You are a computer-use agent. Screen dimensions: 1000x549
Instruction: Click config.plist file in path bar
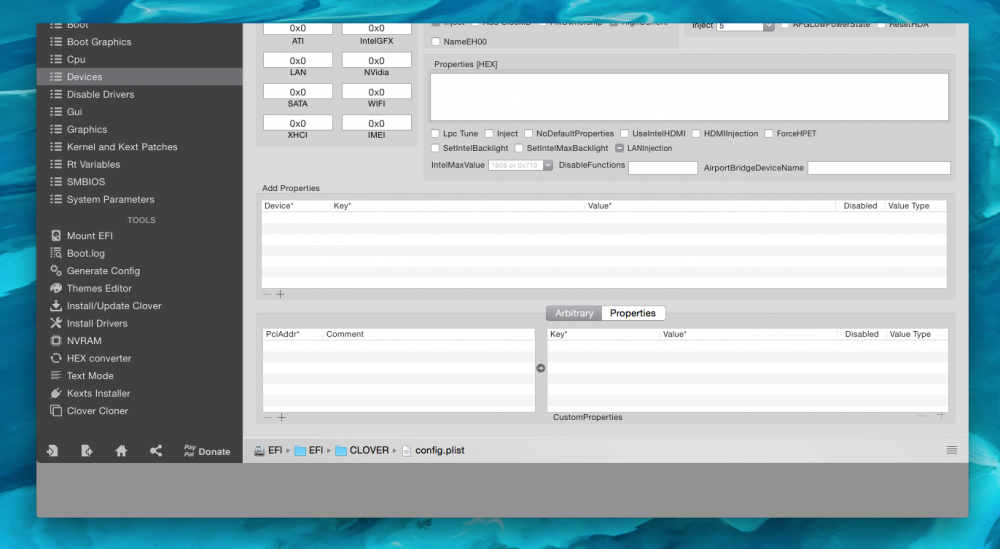tap(433, 450)
